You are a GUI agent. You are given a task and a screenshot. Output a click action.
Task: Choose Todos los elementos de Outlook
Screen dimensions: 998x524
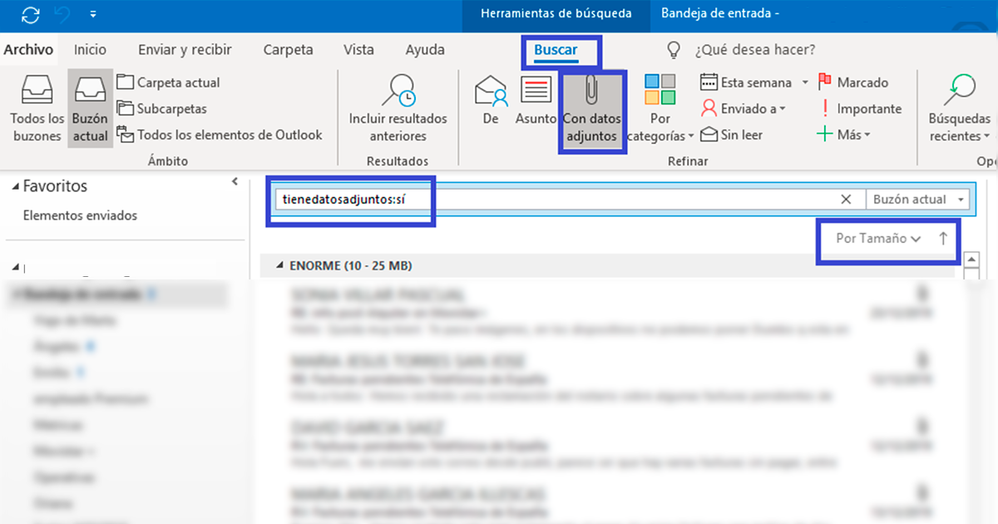pos(220,134)
